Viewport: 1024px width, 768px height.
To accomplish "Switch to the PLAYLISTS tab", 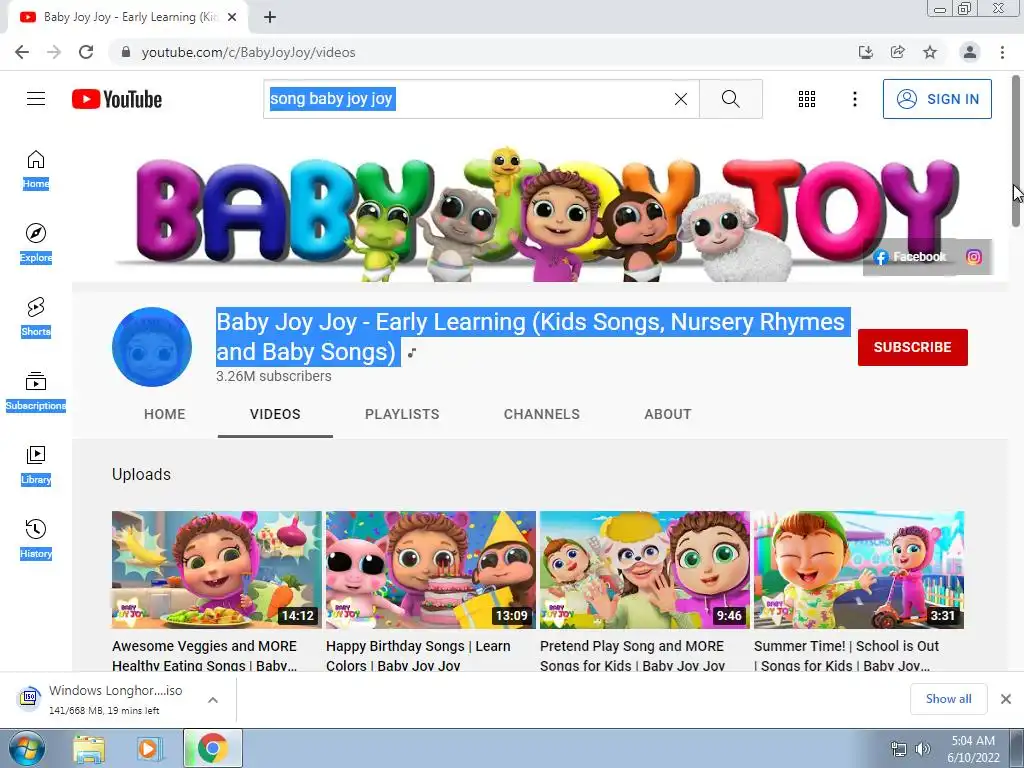I will coord(402,414).
